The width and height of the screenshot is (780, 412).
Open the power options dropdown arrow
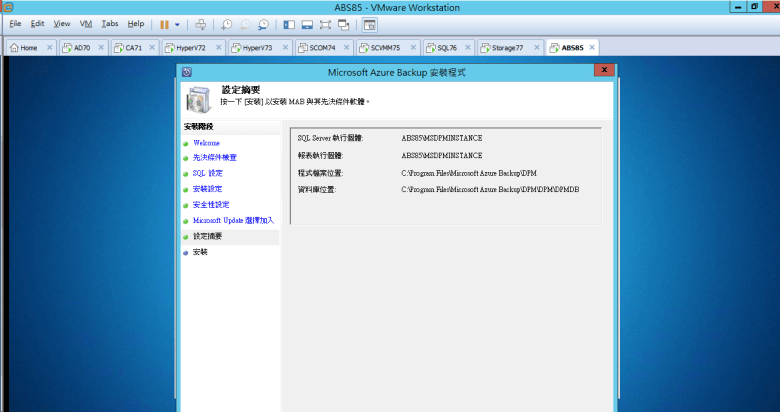[x=177, y=24]
